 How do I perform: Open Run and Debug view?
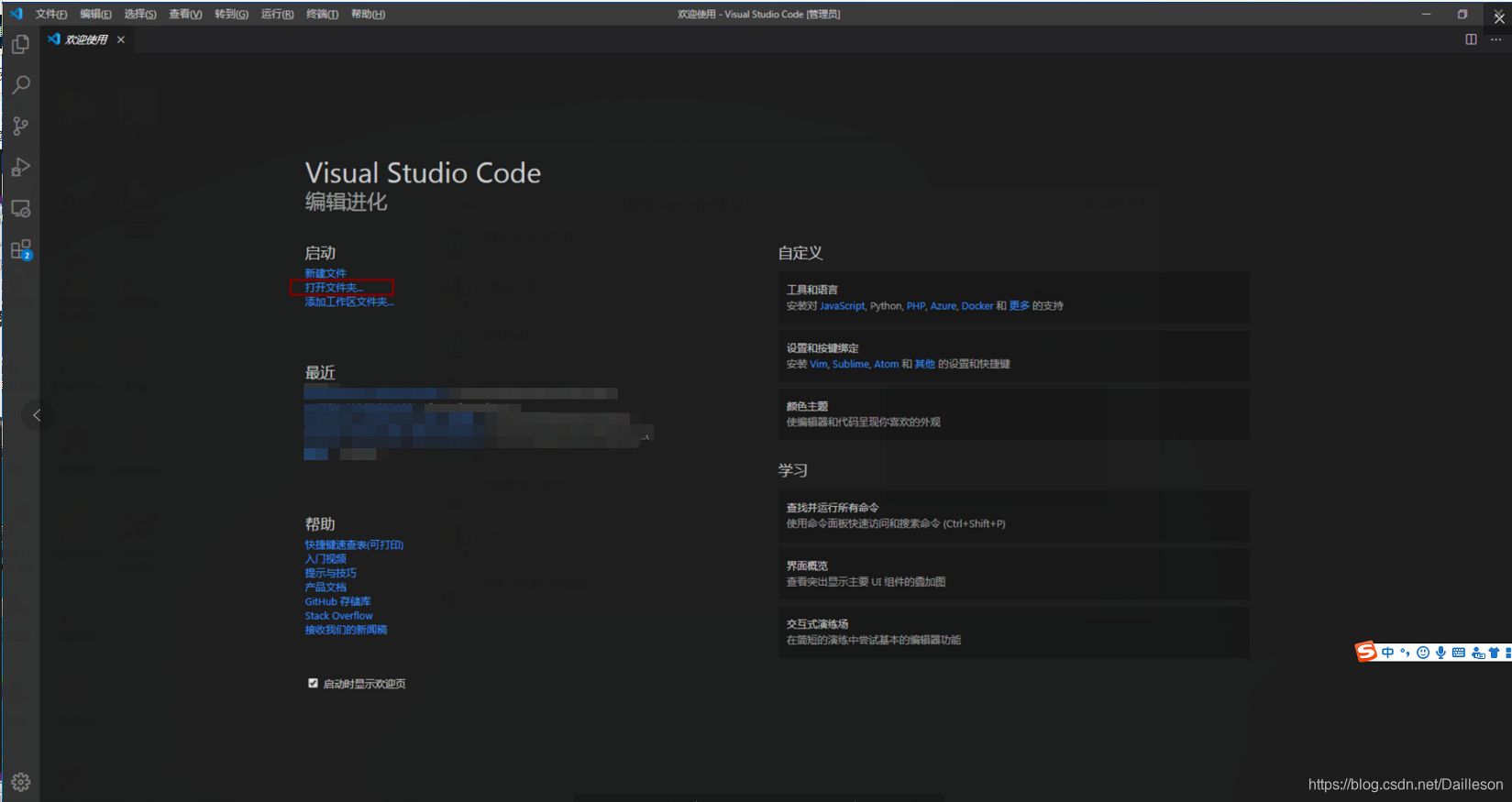20,168
